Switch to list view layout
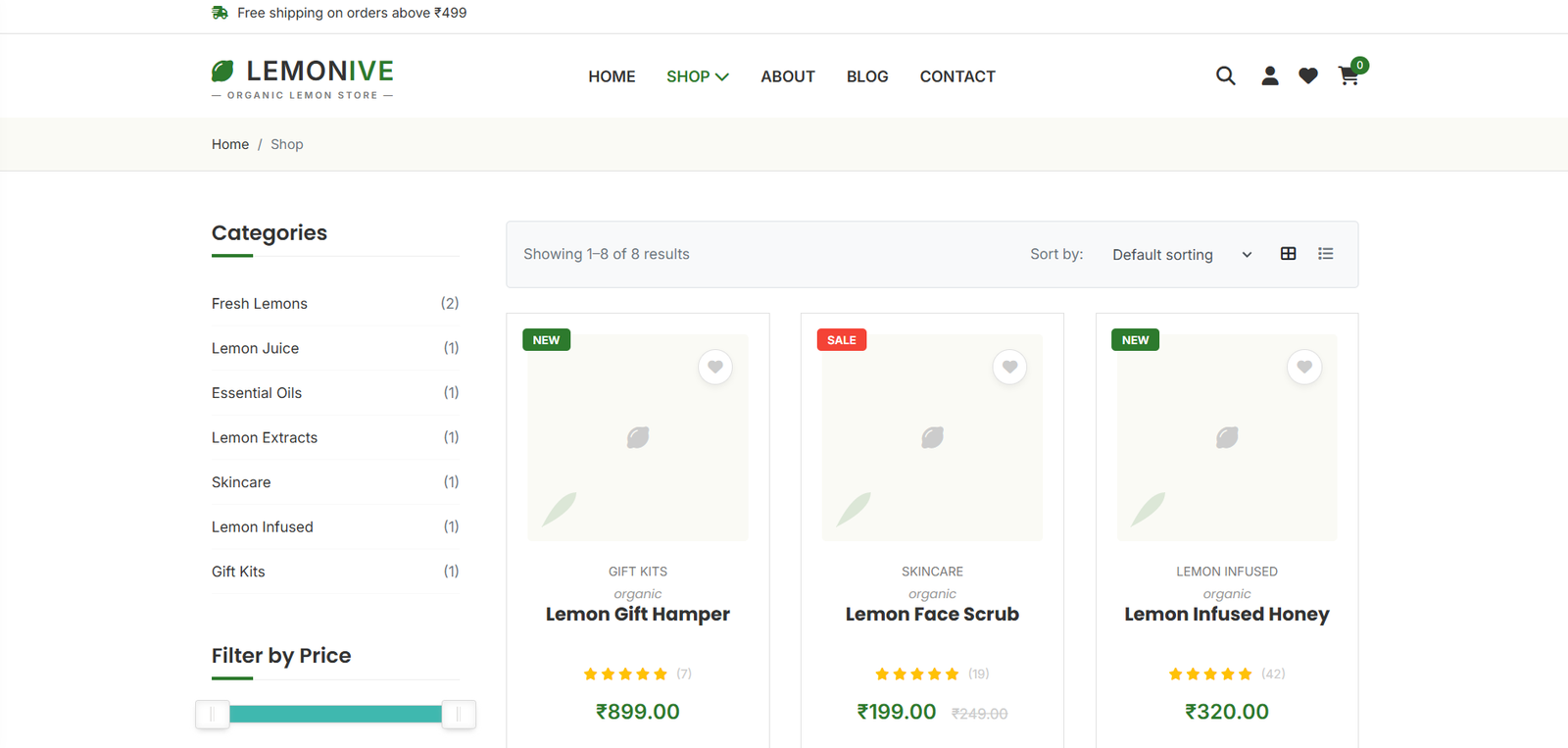The height and width of the screenshot is (748, 1568). pyautogui.click(x=1325, y=254)
